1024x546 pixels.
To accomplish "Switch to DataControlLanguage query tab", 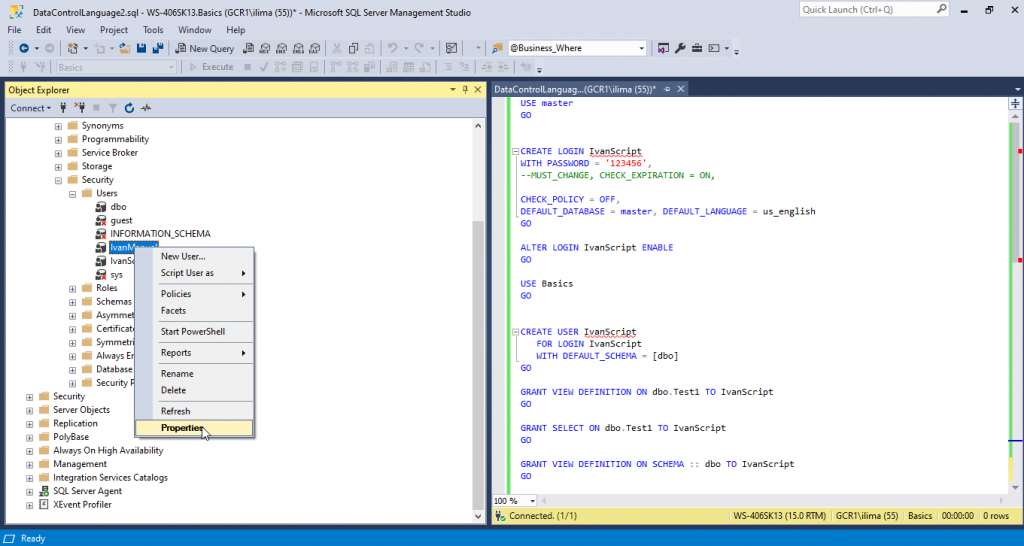I will coord(575,89).
